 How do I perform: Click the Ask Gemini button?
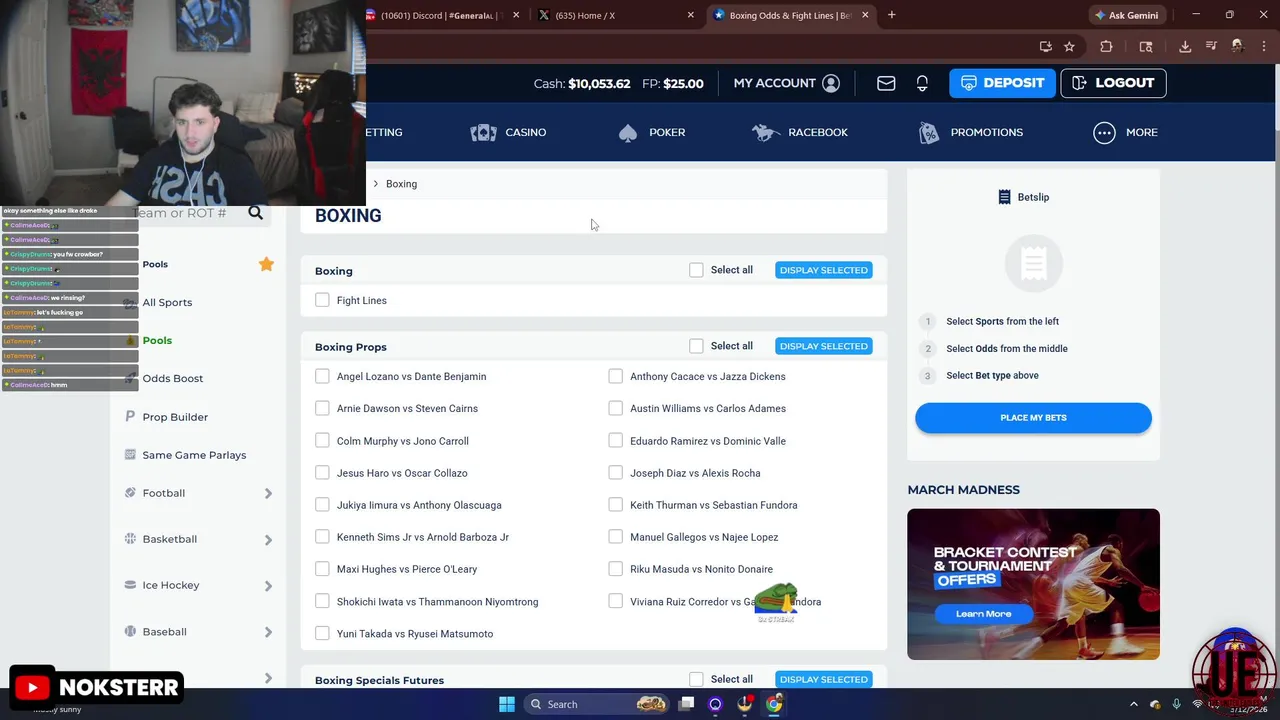(1126, 15)
